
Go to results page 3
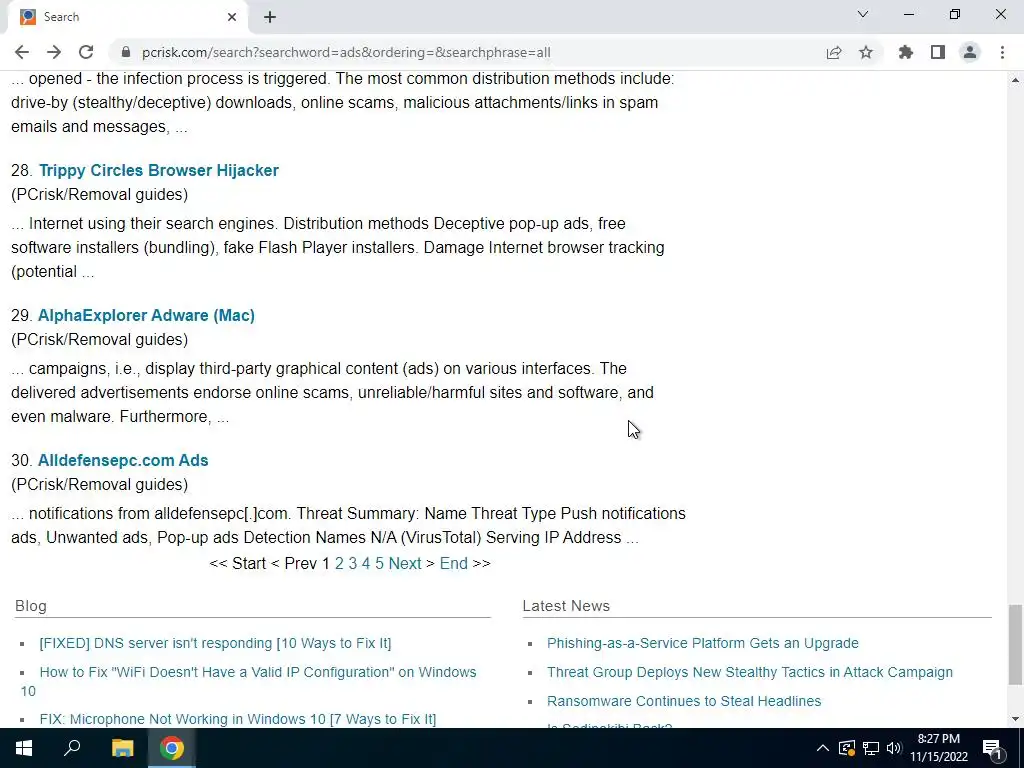pos(353,564)
